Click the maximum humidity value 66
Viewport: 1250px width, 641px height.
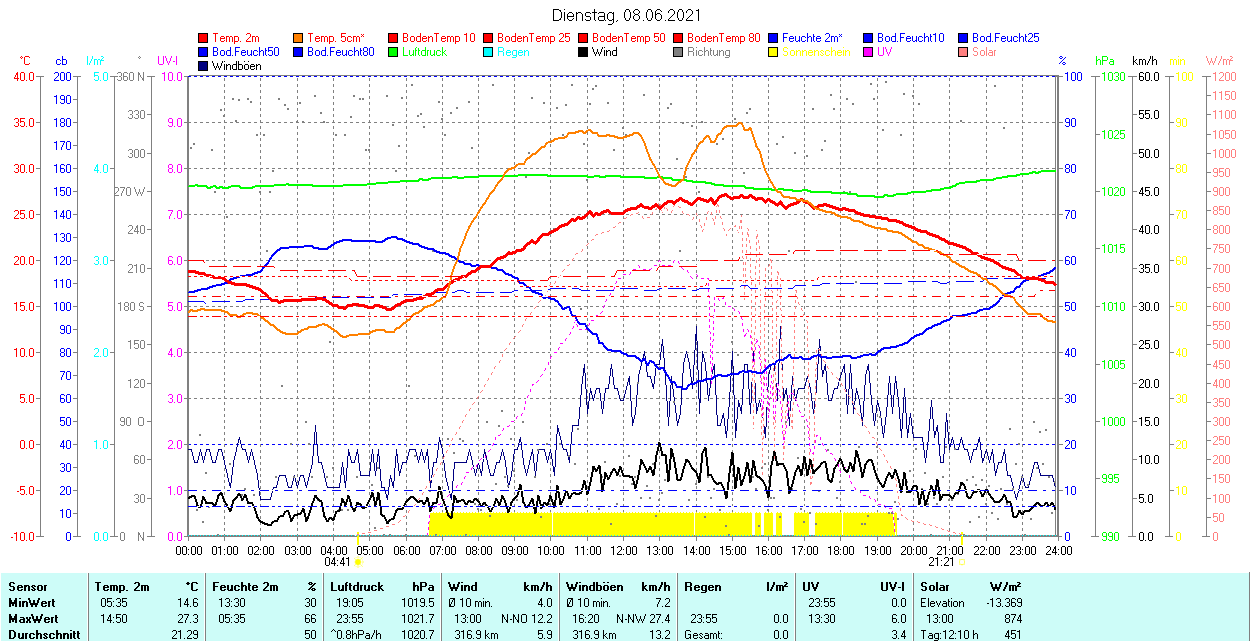(x=309, y=619)
